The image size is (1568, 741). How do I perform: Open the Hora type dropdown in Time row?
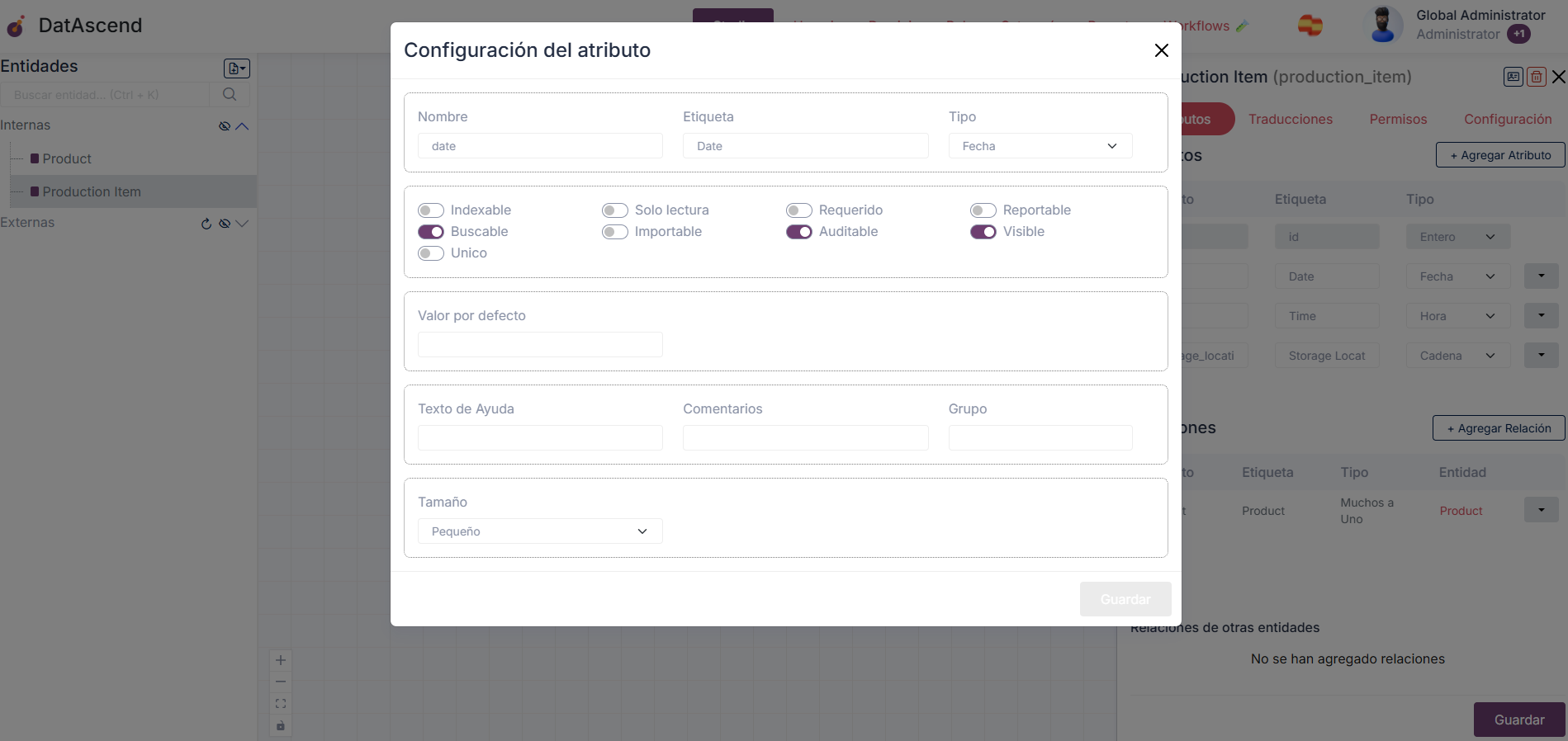(x=1458, y=316)
